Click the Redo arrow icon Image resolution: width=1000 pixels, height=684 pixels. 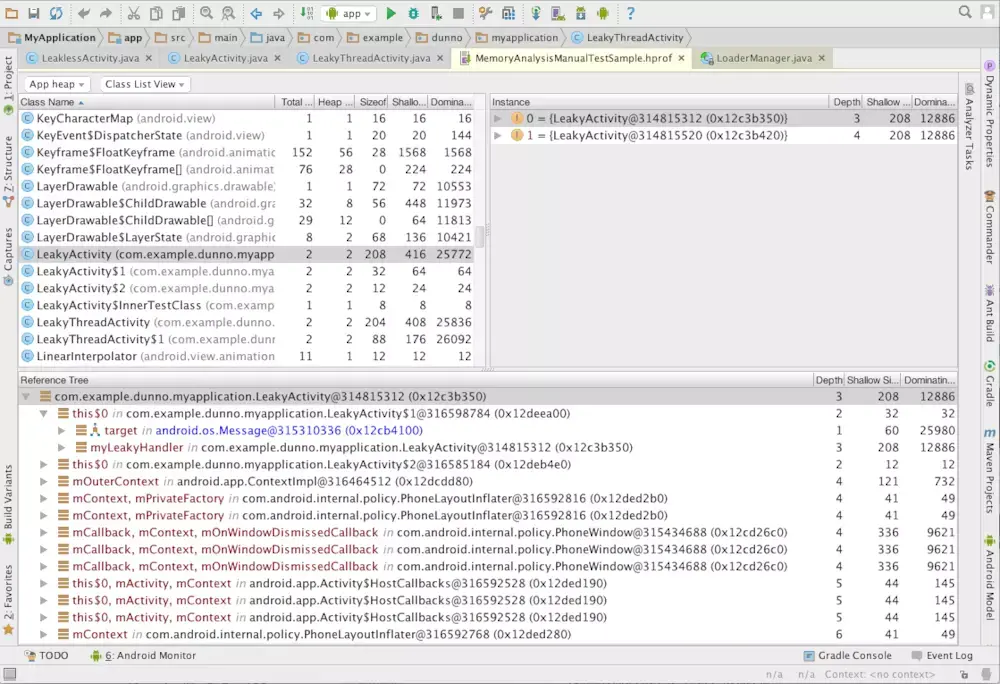(106, 13)
